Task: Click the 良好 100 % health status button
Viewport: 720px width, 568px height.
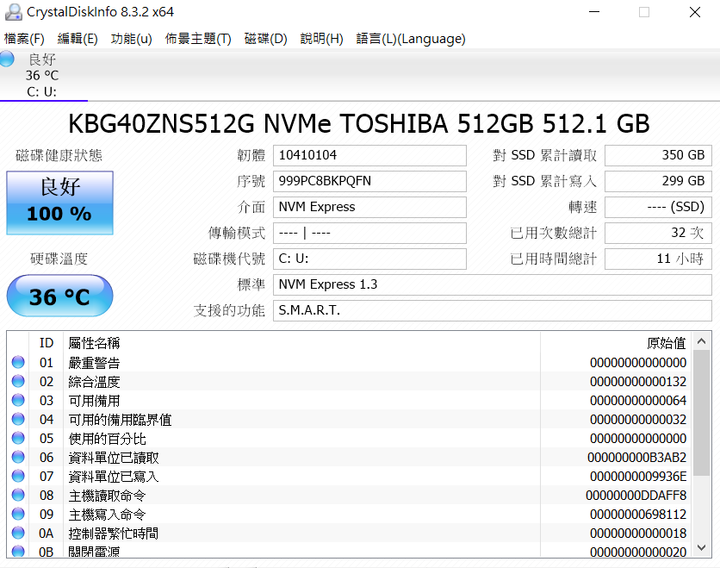Action: point(60,203)
